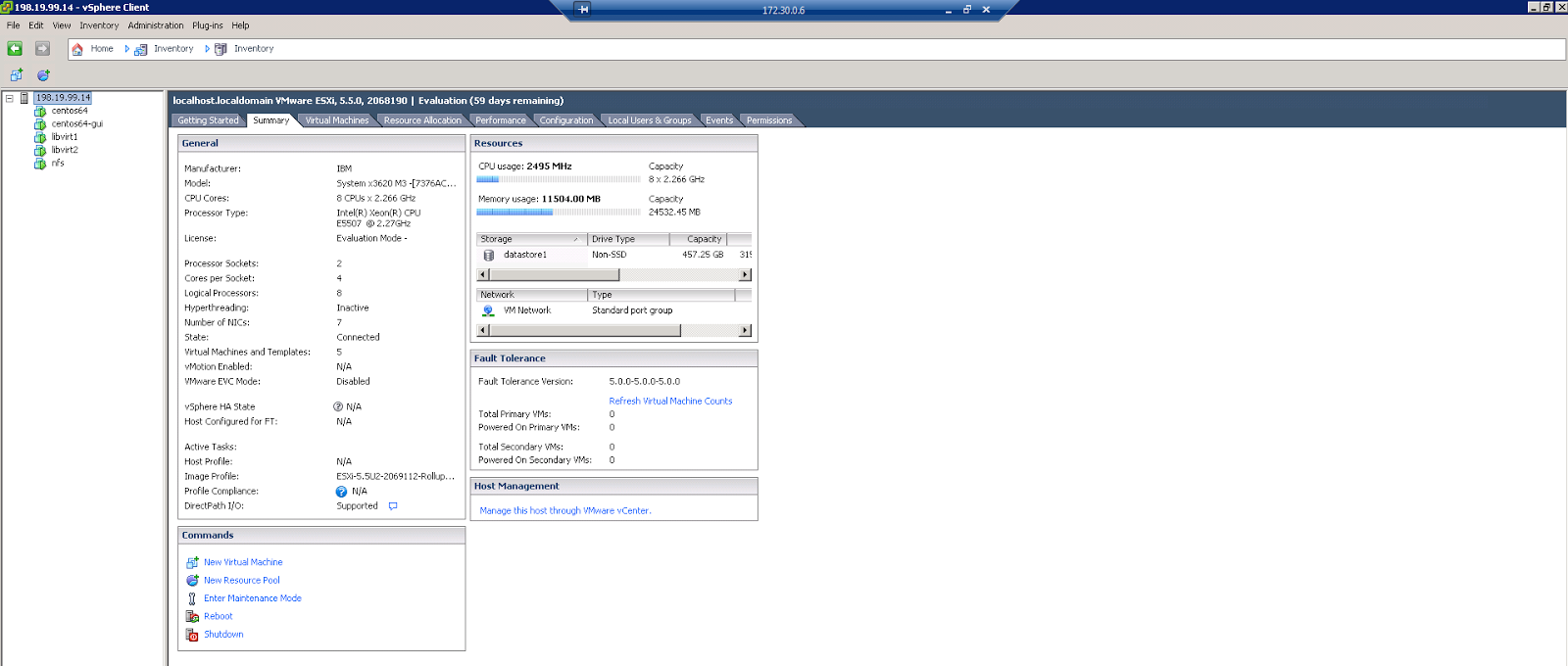Switch to the Getting Started tab
This screenshot has height=666, width=1568.
[x=208, y=120]
